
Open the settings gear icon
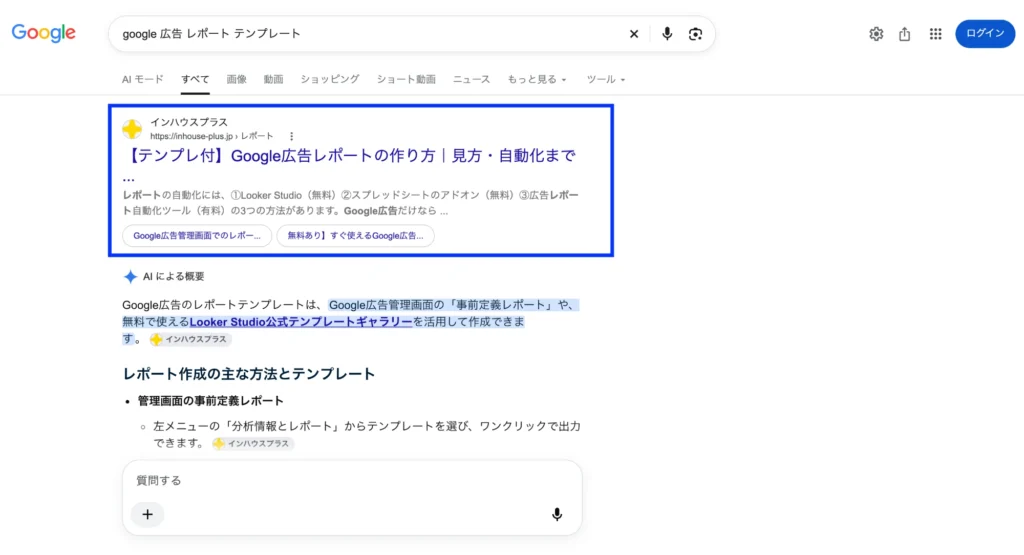point(876,34)
